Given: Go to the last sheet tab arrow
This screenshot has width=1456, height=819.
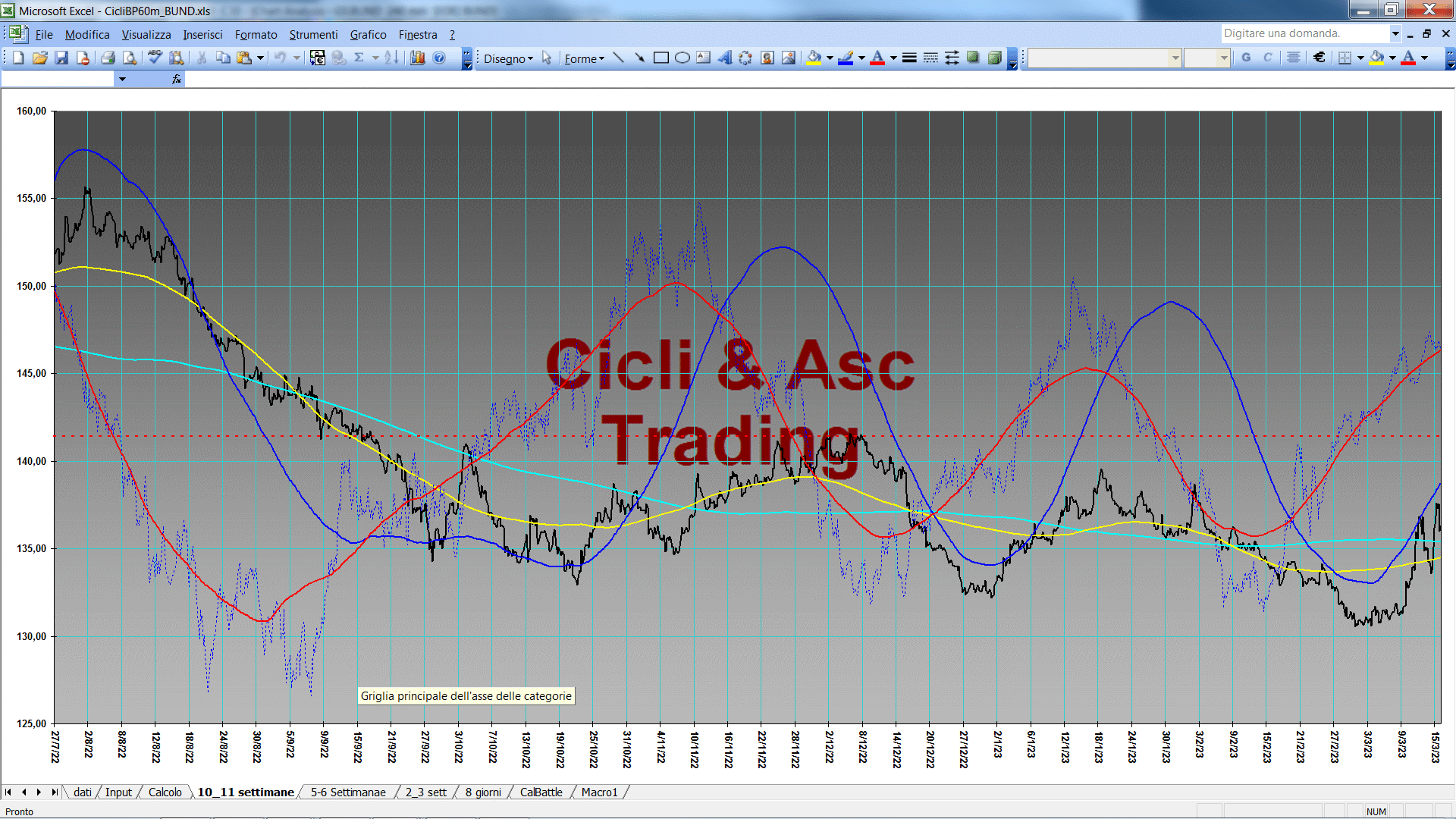Looking at the screenshot, I should [x=55, y=792].
